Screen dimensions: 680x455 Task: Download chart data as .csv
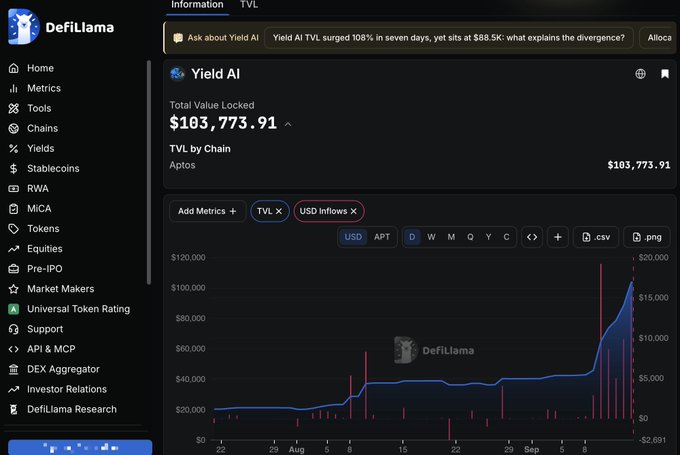point(596,237)
